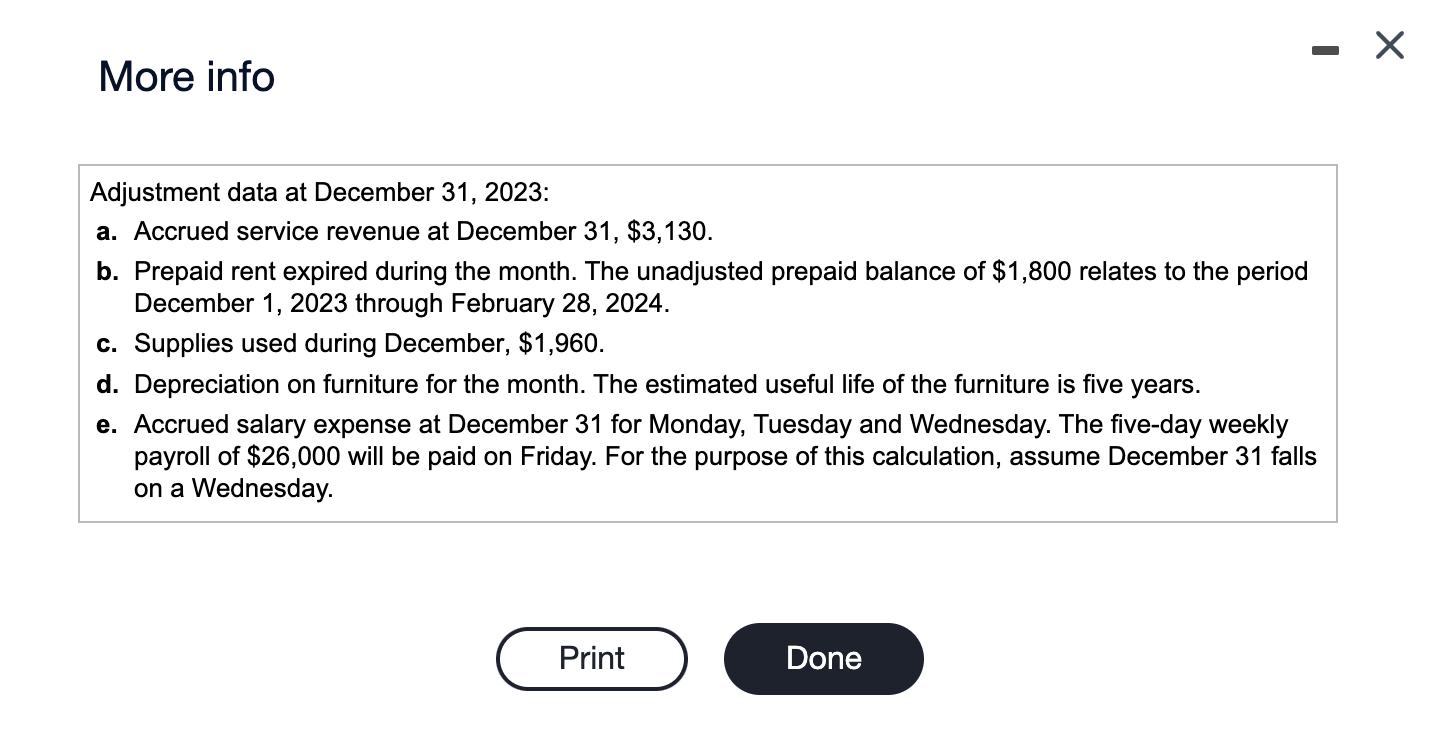Dismiss the dialog with the Done button
This screenshot has width=1434, height=748.
click(823, 658)
